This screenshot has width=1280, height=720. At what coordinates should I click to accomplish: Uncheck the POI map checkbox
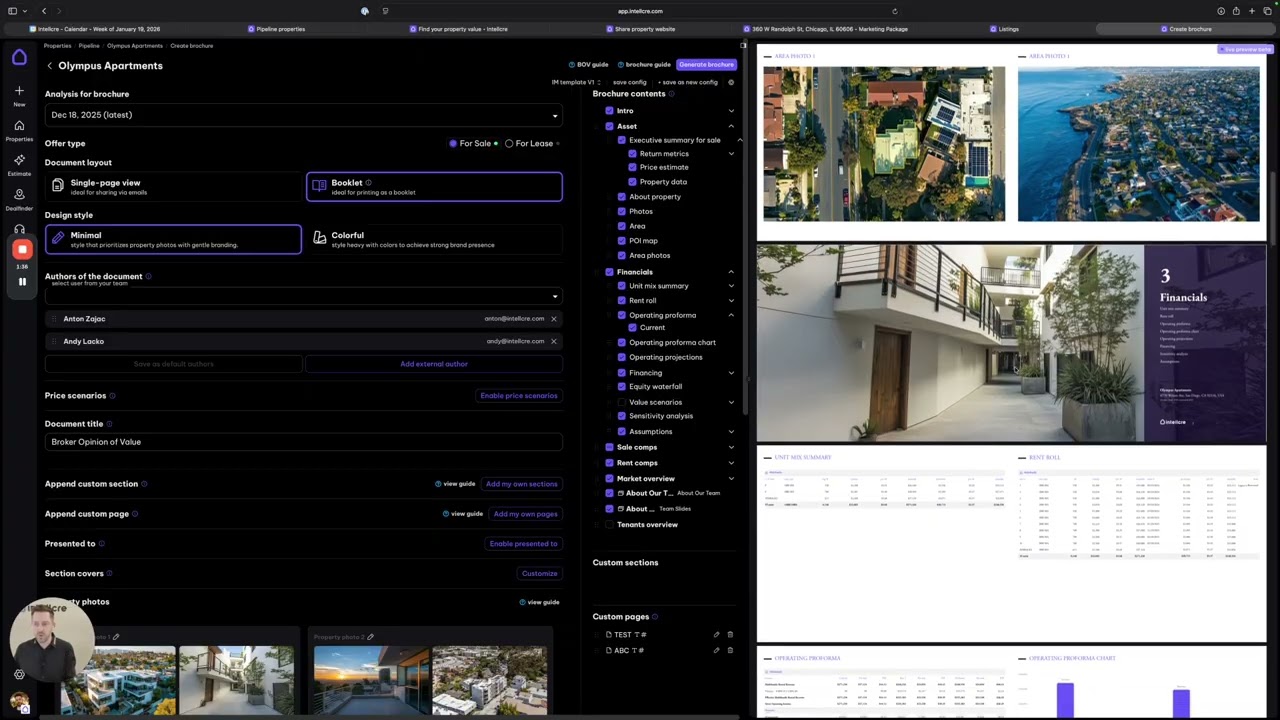click(621, 241)
